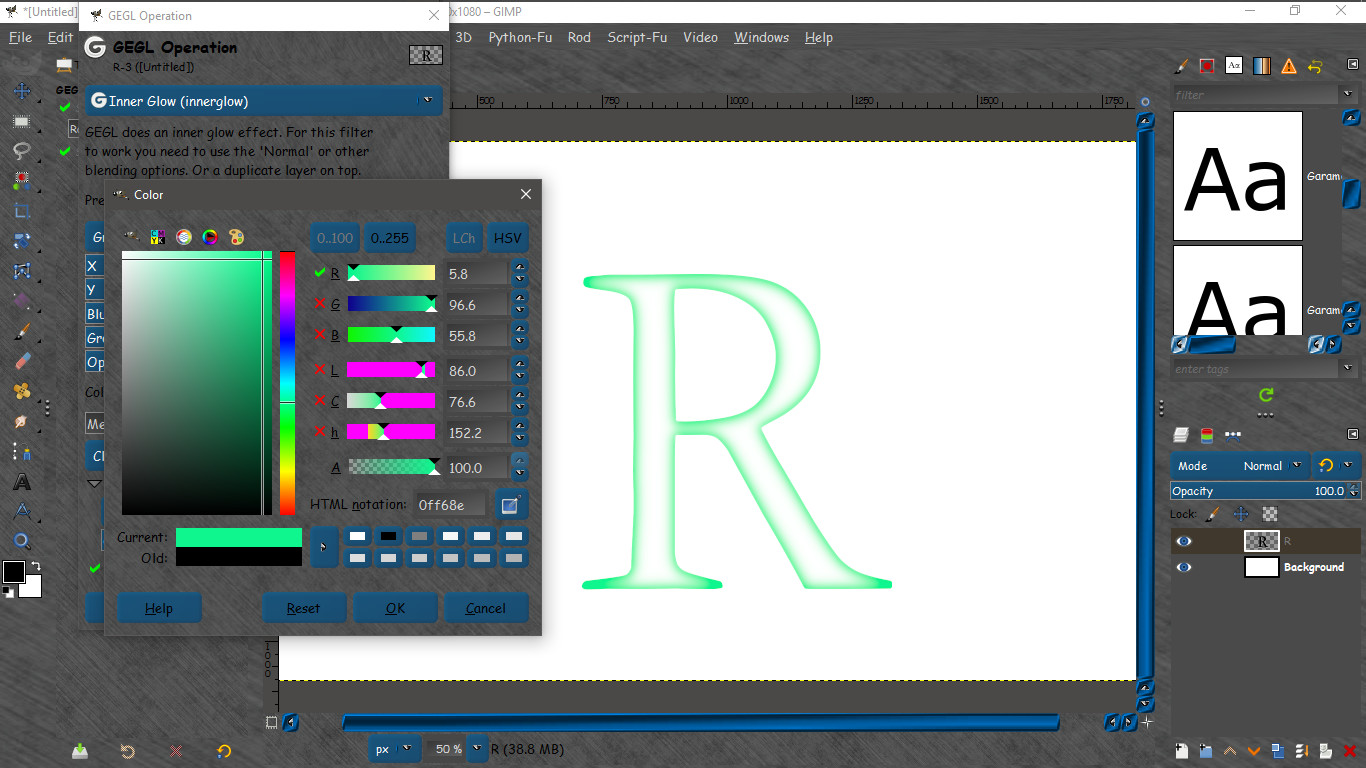Pick color from screen with eyedropper button
This screenshot has width=1366, height=768.
pyautogui.click(x=512, y=505)
